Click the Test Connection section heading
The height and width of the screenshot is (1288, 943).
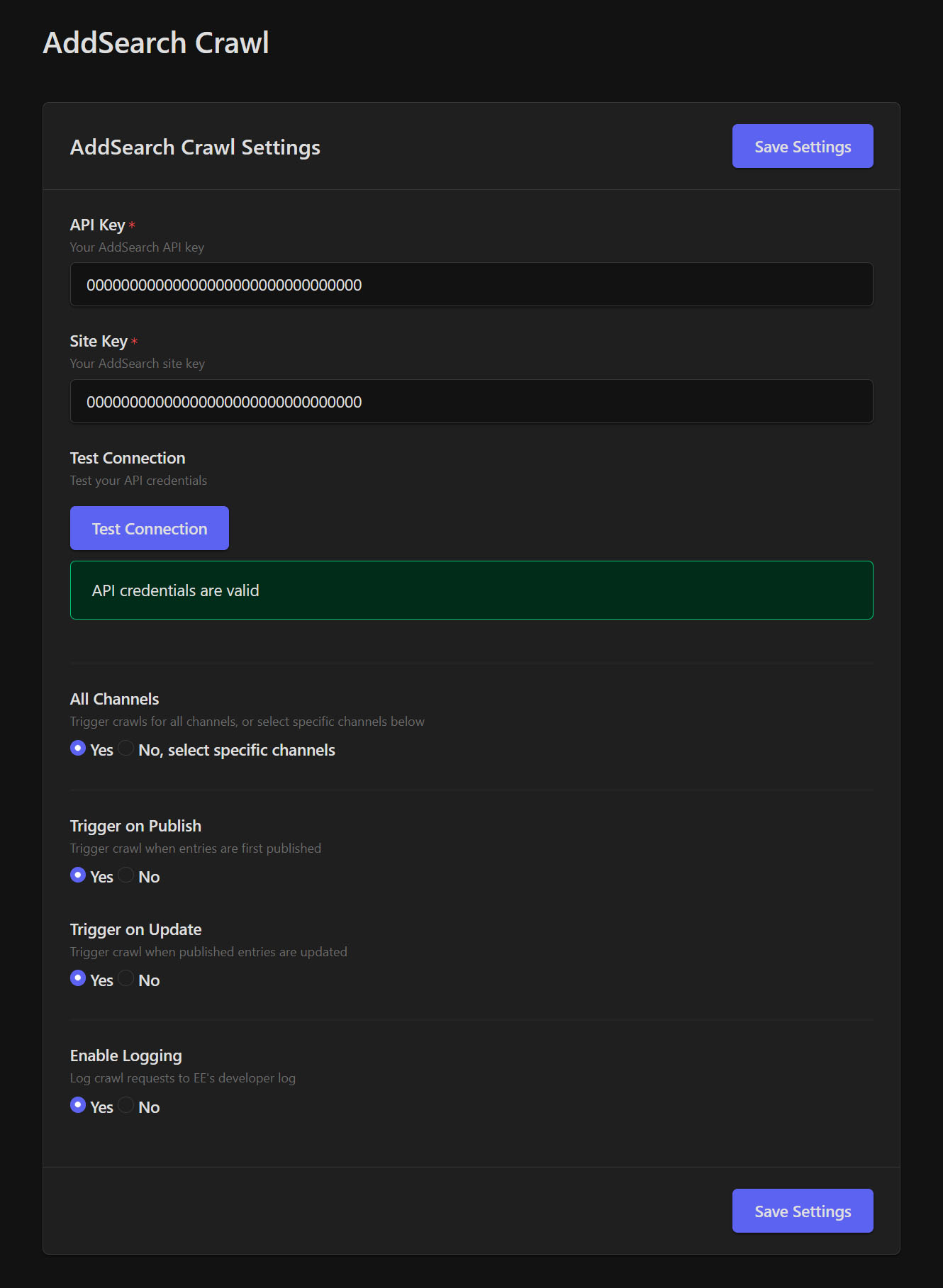click(128, 458)
